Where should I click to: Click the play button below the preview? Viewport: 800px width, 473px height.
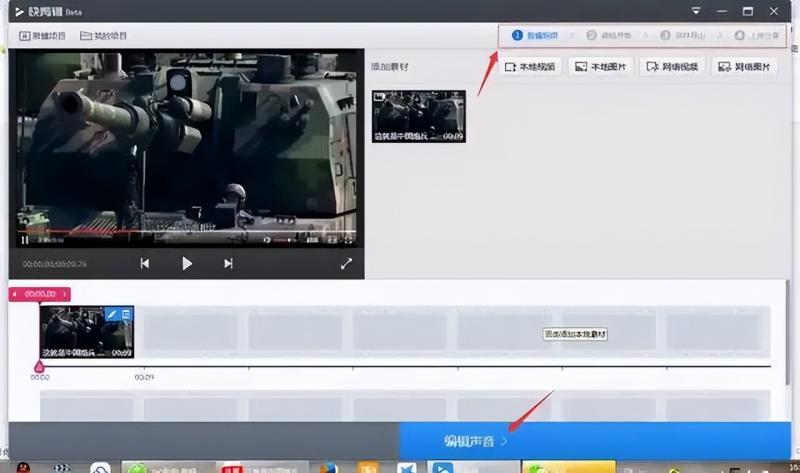[x=187, y=264]
